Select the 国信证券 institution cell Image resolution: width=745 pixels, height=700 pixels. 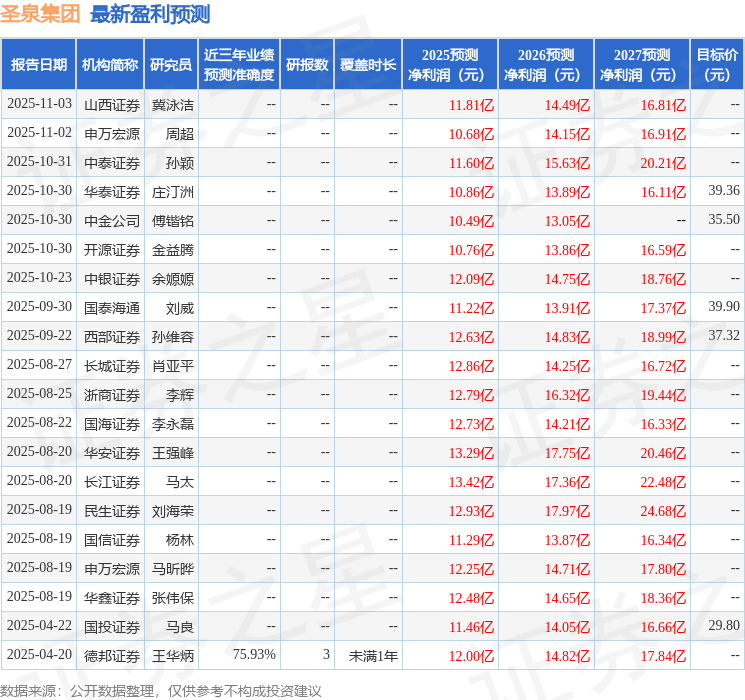click(112, 540)
